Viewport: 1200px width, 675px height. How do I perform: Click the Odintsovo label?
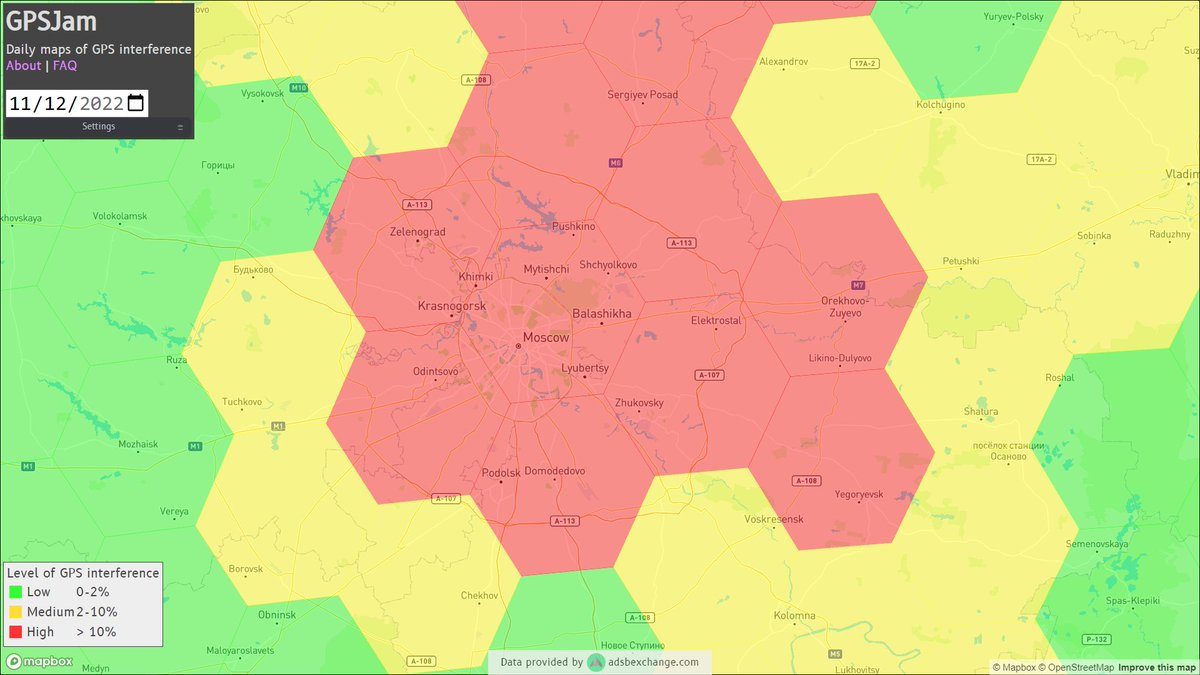coord(435,372)
